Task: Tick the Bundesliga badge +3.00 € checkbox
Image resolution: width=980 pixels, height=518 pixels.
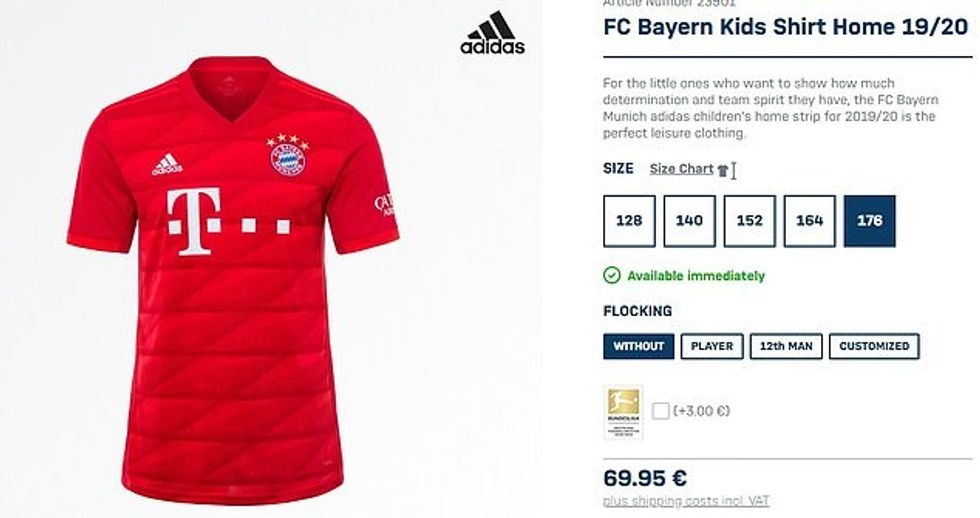Action: [x=661, y=411]
